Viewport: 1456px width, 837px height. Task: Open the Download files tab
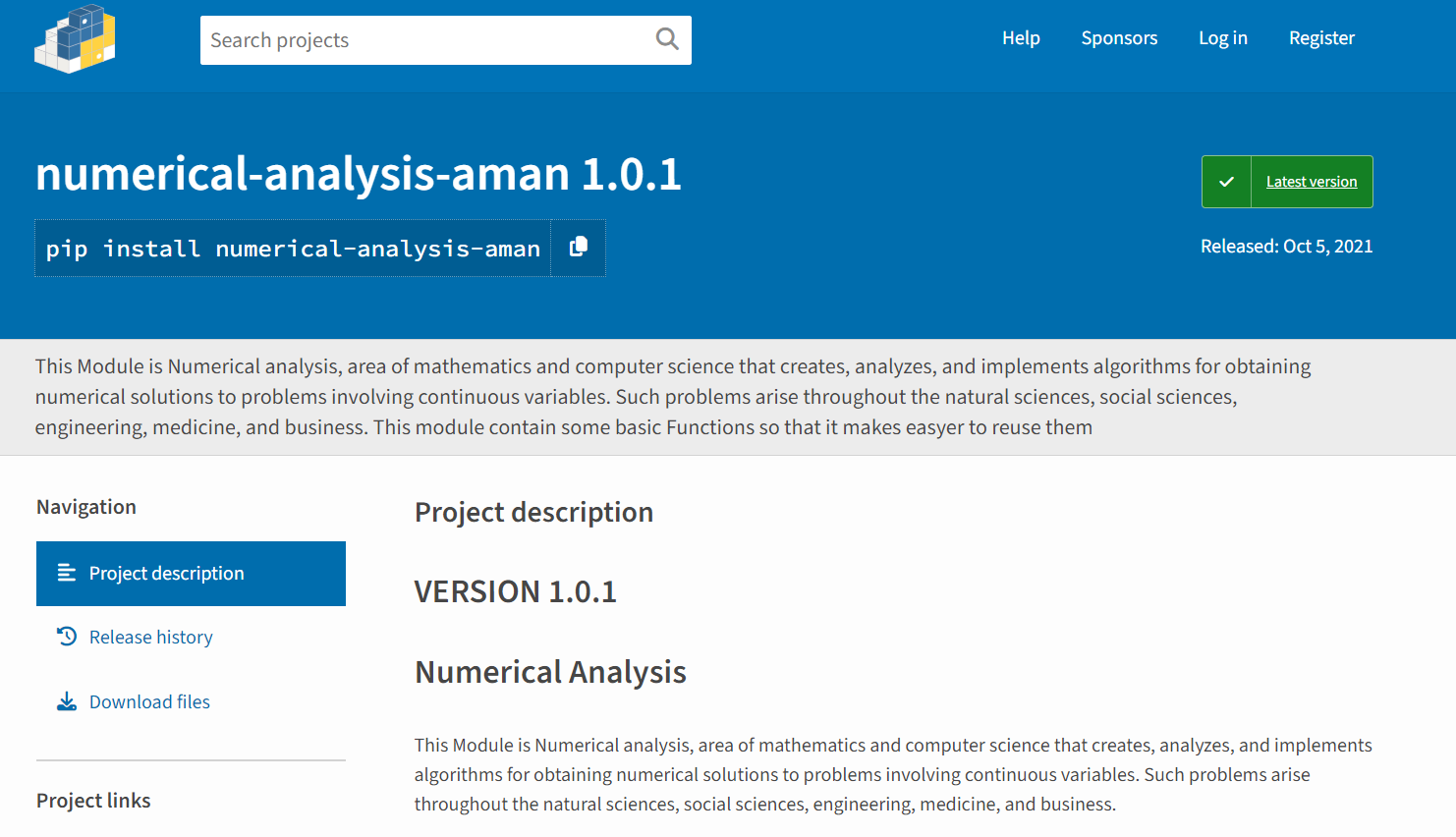tap(149, 702)
